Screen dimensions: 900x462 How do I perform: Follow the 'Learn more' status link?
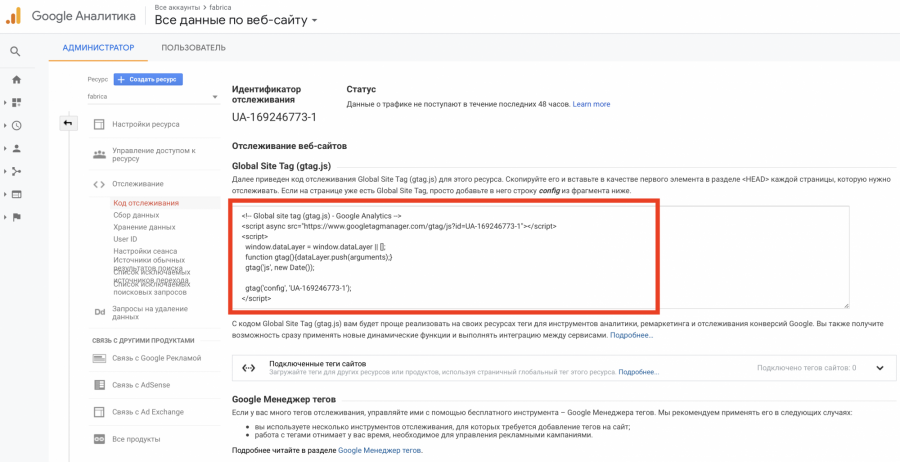[591, 104]
